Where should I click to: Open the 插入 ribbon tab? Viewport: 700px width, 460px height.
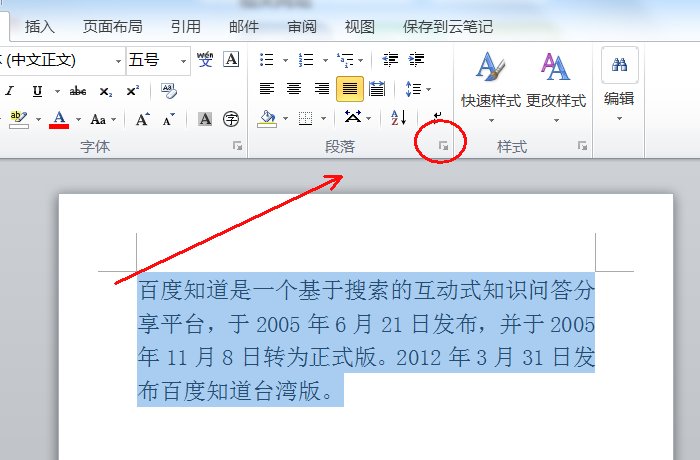point(40,27)
